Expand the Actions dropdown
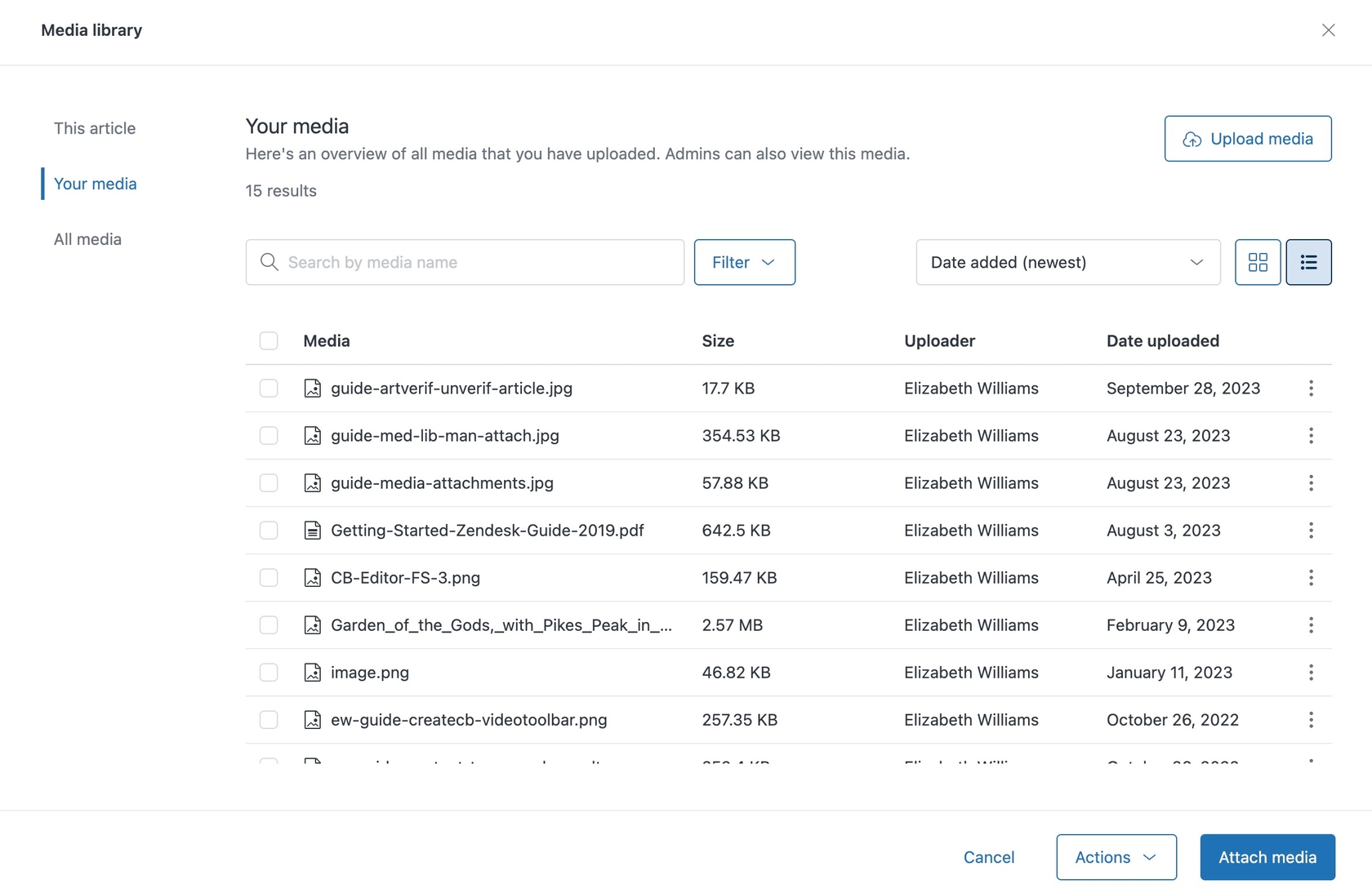This screenshot has width=1372, height=893. pos(1116,857)
